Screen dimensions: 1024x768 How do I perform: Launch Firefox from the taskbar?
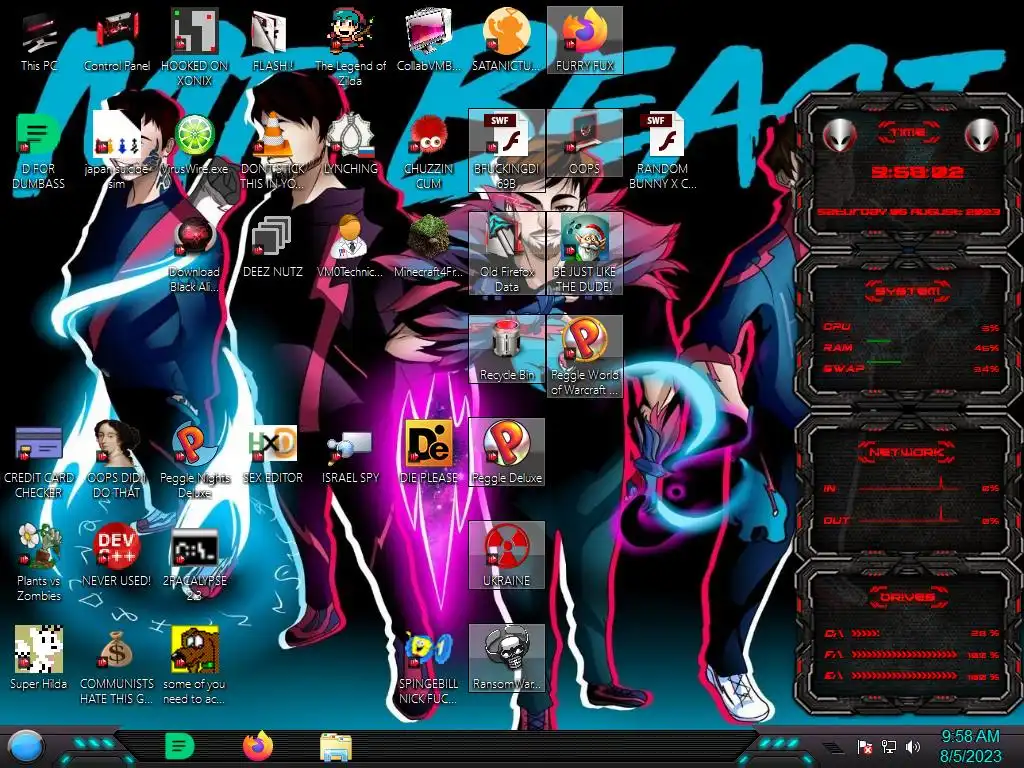point(258,746)
